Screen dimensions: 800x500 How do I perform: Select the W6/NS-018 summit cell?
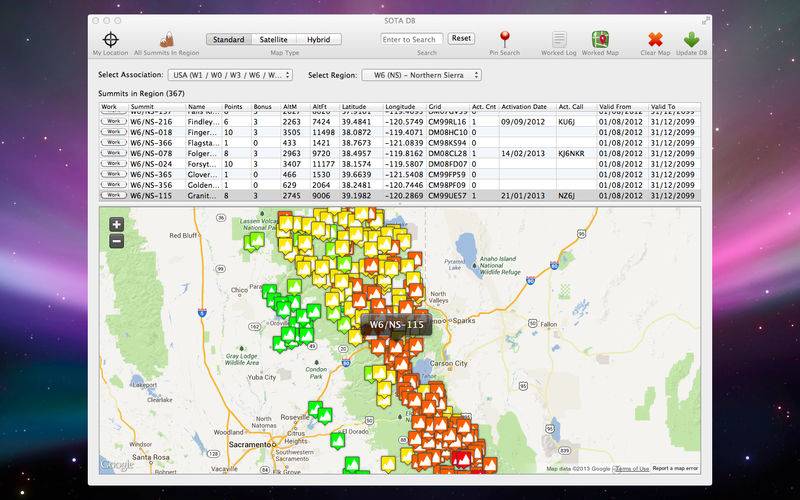pyautogui.click(x=151, y=132)
